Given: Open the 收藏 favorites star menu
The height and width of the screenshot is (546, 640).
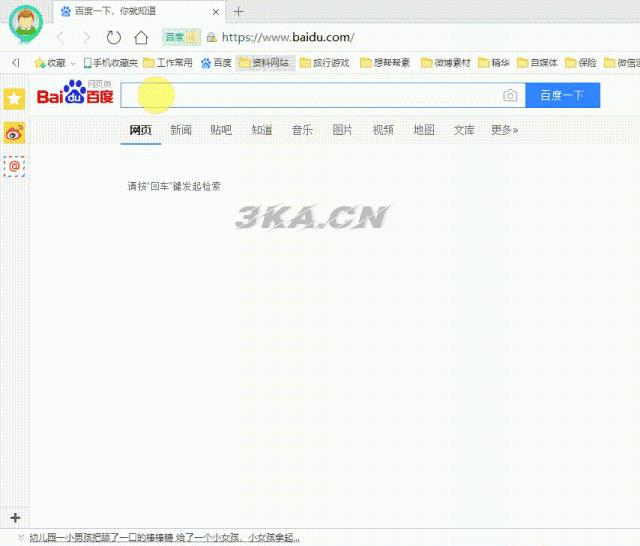Looking at the screenshot, I should click(50, 63).
